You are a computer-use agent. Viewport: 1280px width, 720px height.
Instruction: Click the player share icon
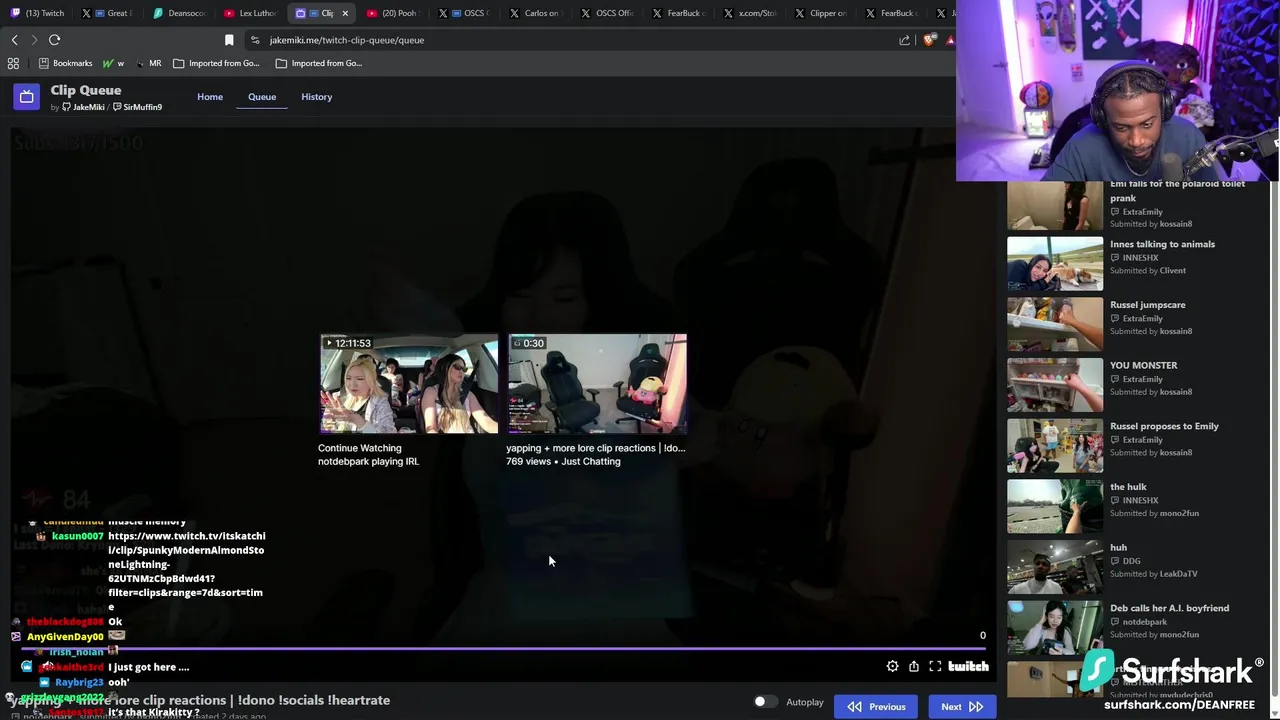[913, 666]
